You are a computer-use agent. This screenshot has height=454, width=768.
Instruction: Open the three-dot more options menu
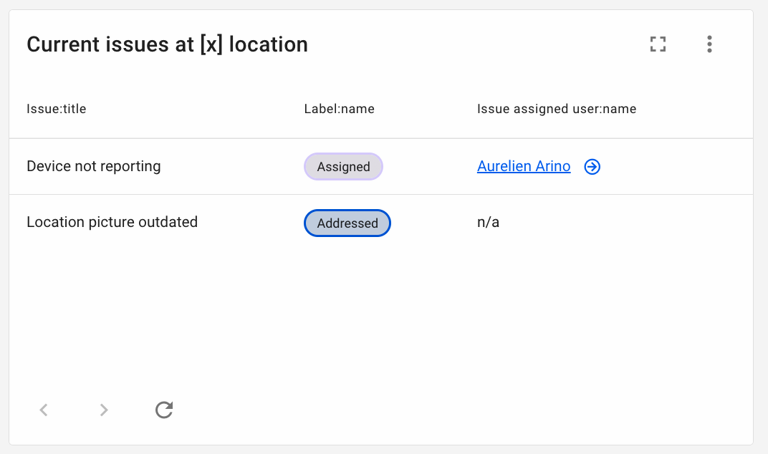coord(709,44)
